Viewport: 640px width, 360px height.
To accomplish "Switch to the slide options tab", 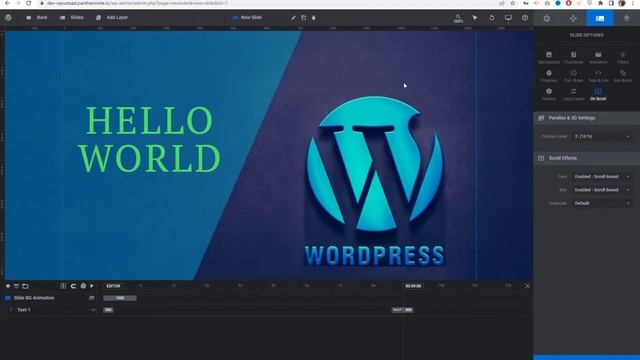I will pyautogui.click(x=600, y=18).
